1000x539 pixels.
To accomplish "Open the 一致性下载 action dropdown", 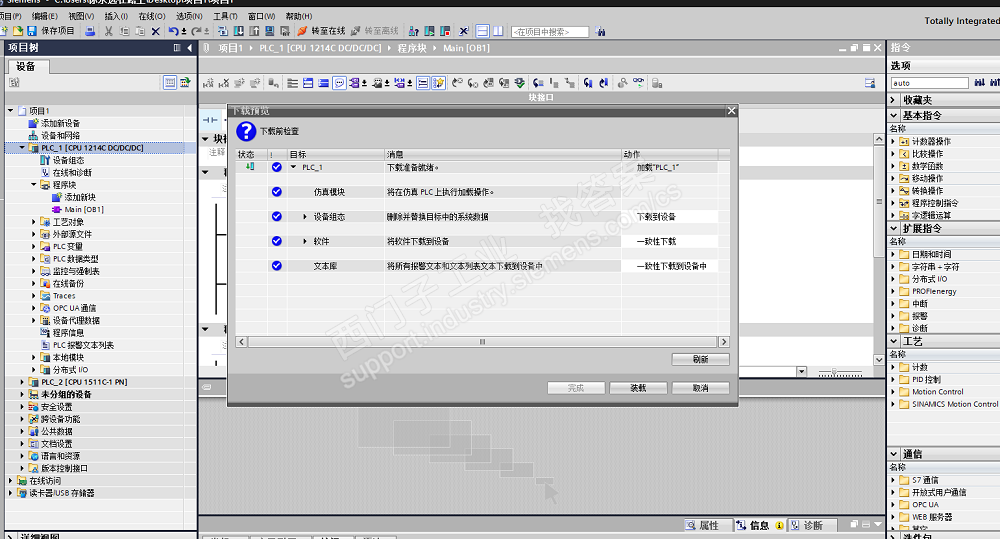I will tap(670, 241).
